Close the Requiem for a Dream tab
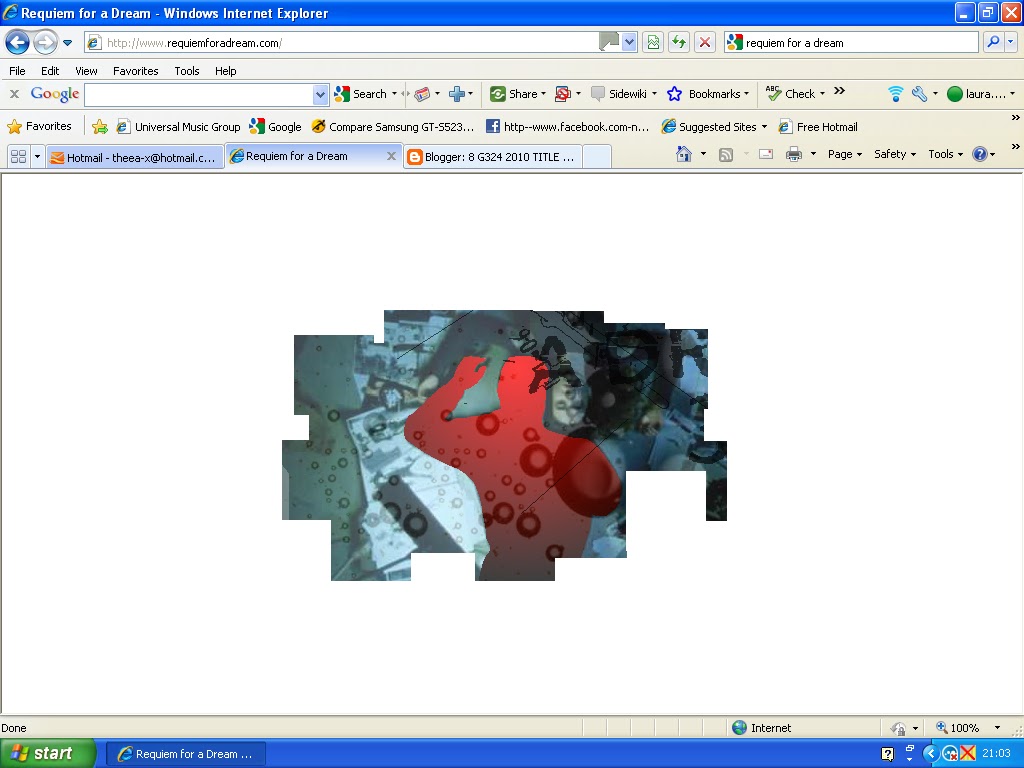Viewport: 1024px width, 768px height. coord(391,156)
